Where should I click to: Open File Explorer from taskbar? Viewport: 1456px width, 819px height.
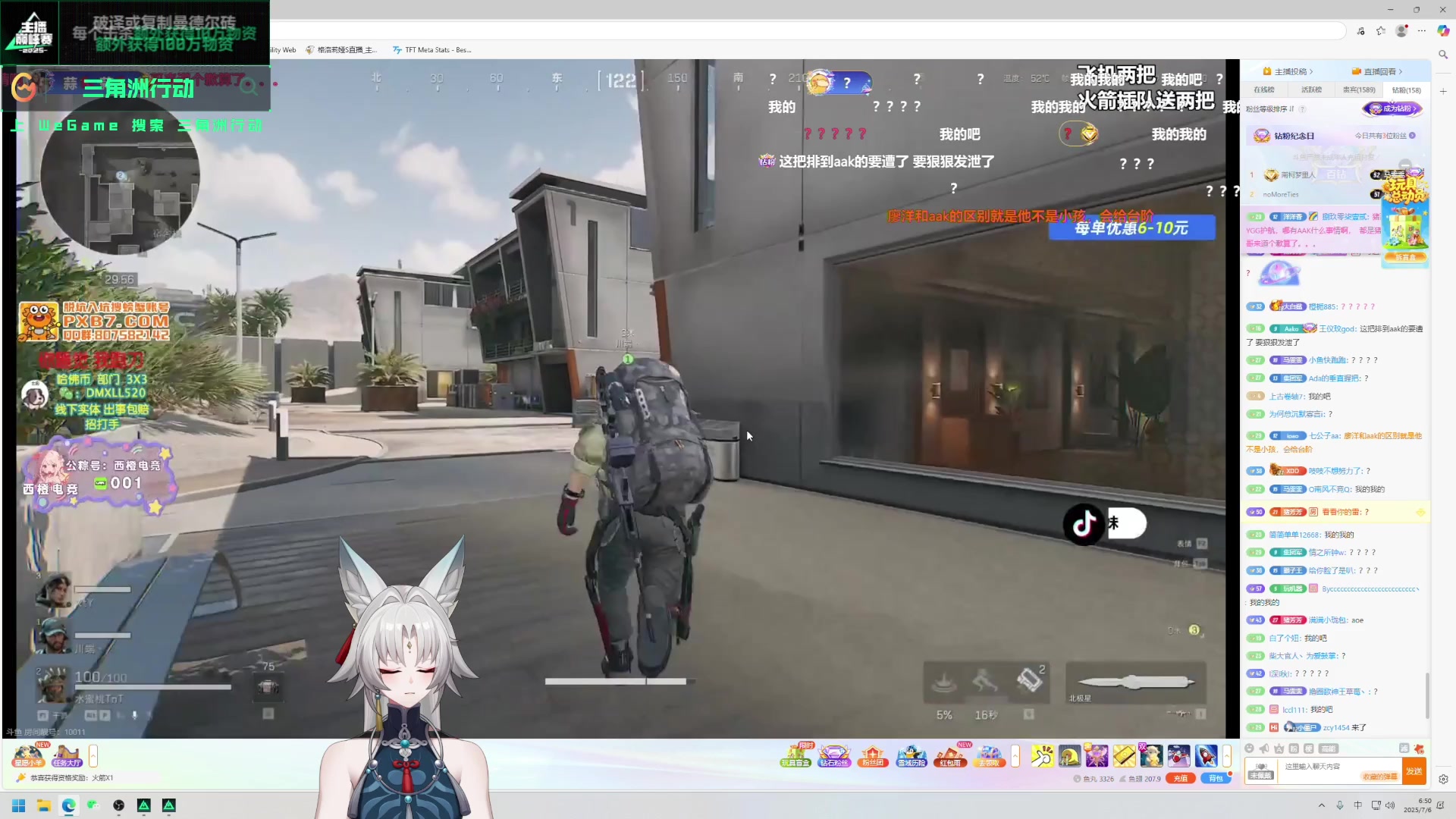coord(44,805)
